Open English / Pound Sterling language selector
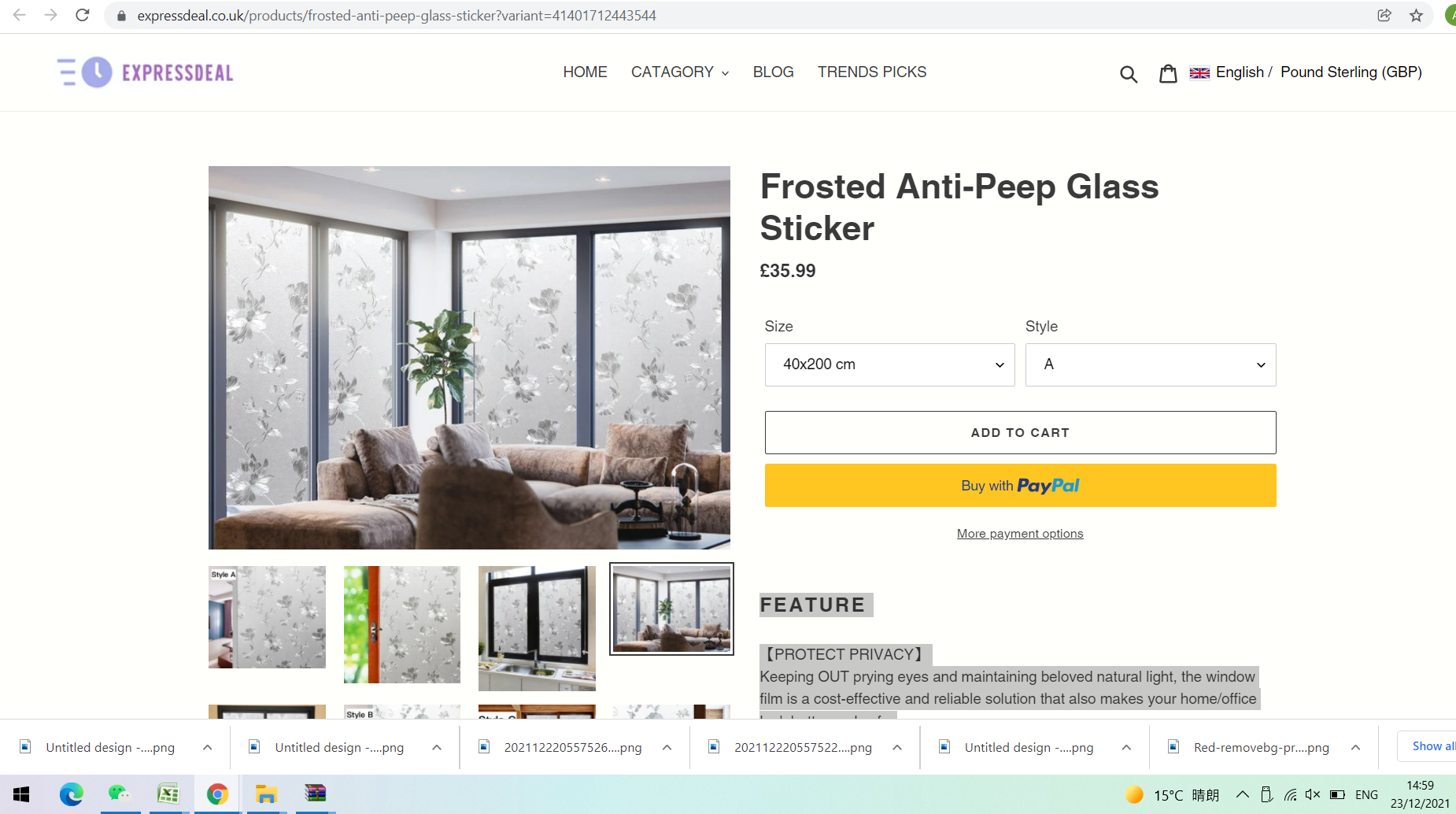This screenshot has width=1456, height=814. coord(1306,72)
